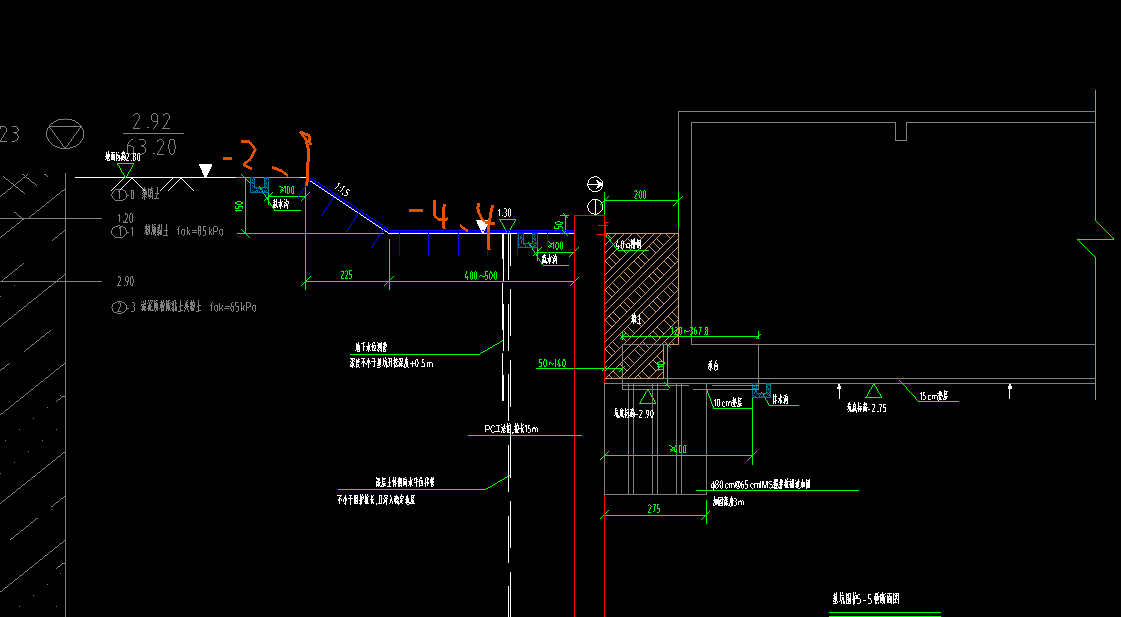Viewport: 1121px width, 617px height.
Task: Click the circle with arrow symbol
Action: coord(595,184)
